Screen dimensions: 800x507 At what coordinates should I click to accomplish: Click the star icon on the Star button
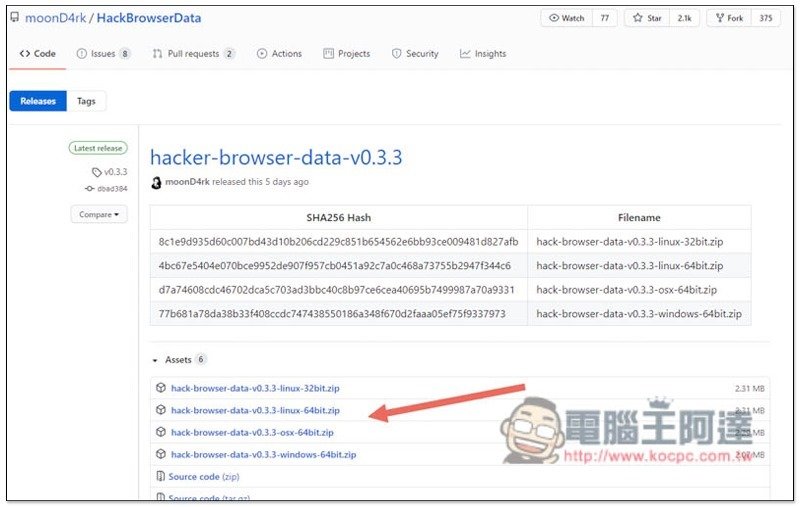(x=638, y=18)
